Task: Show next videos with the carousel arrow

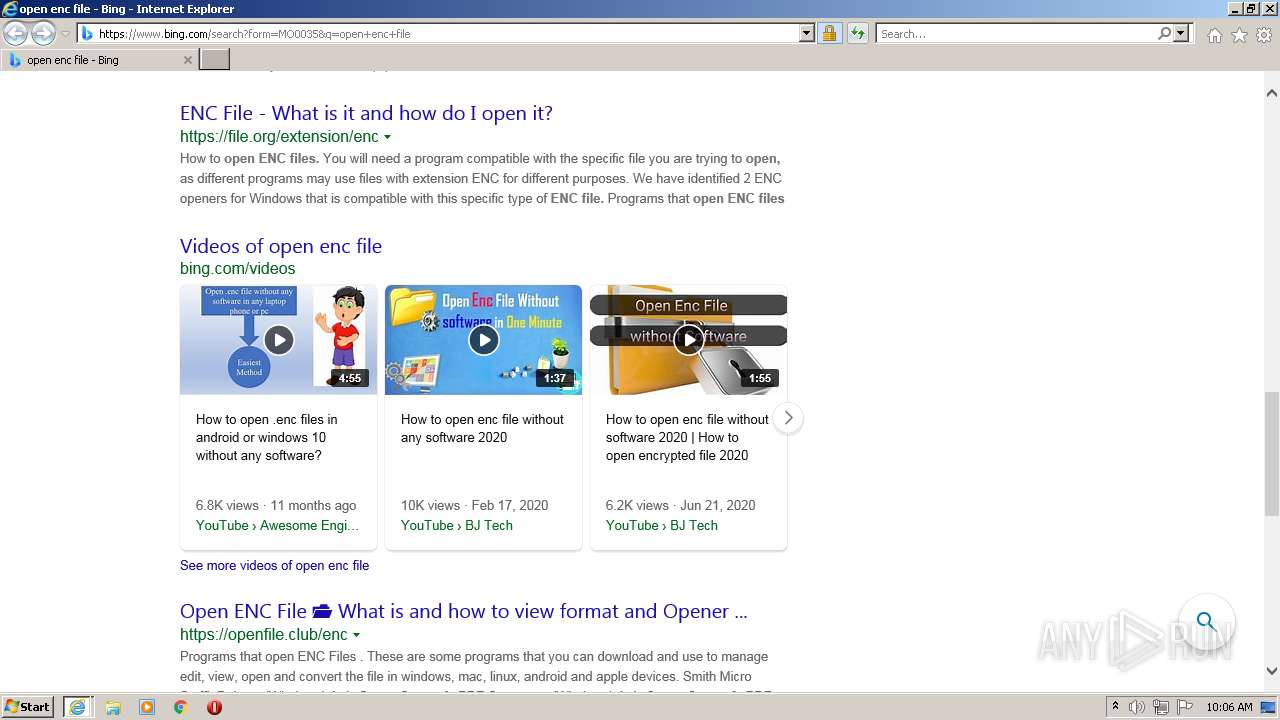Action: (x=788, y=418)
